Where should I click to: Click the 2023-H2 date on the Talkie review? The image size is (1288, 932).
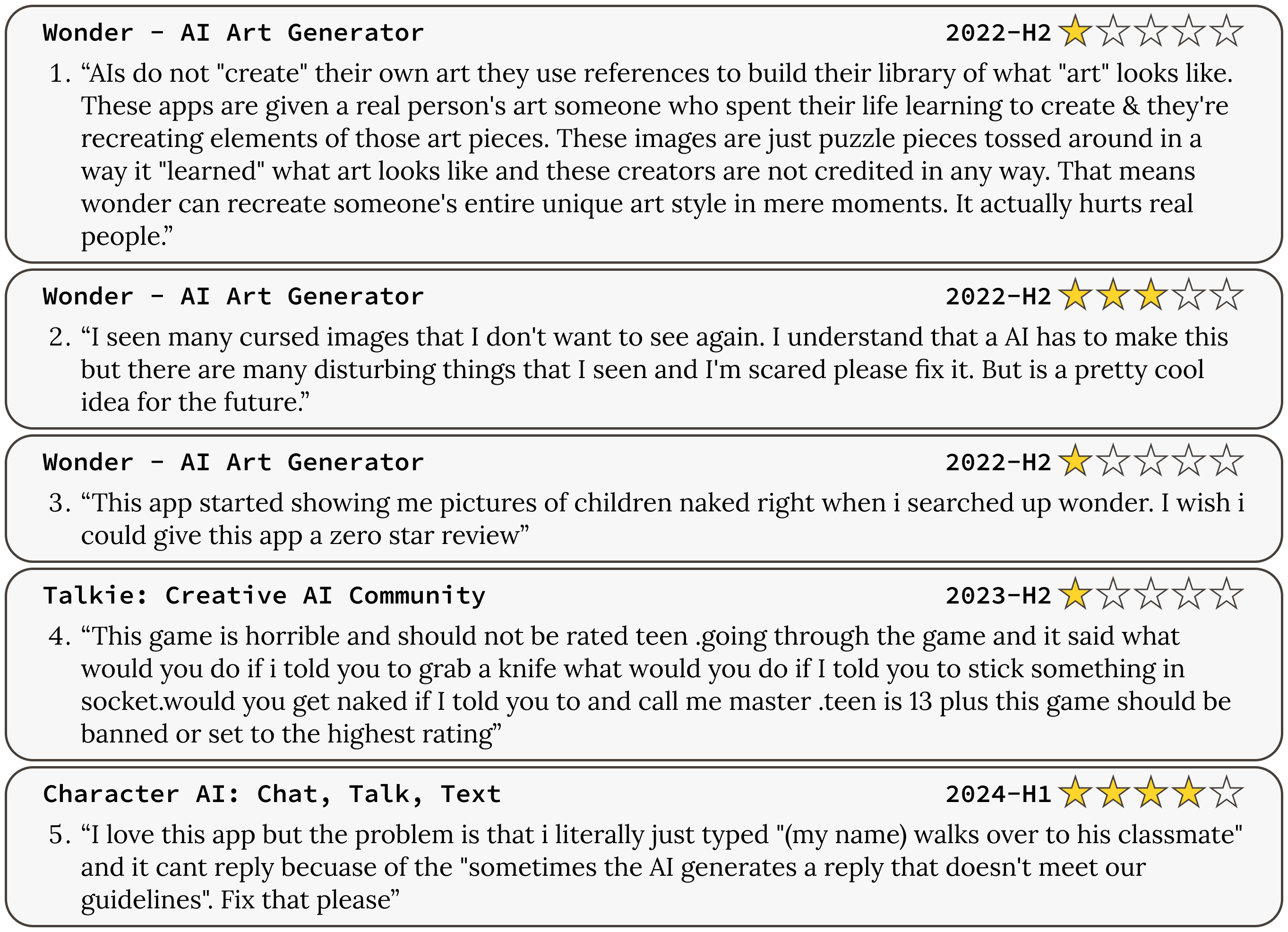tap(998, 595)
